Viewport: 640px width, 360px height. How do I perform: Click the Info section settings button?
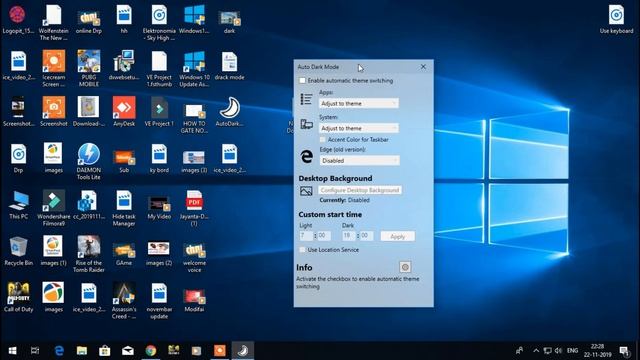point(405,267)
